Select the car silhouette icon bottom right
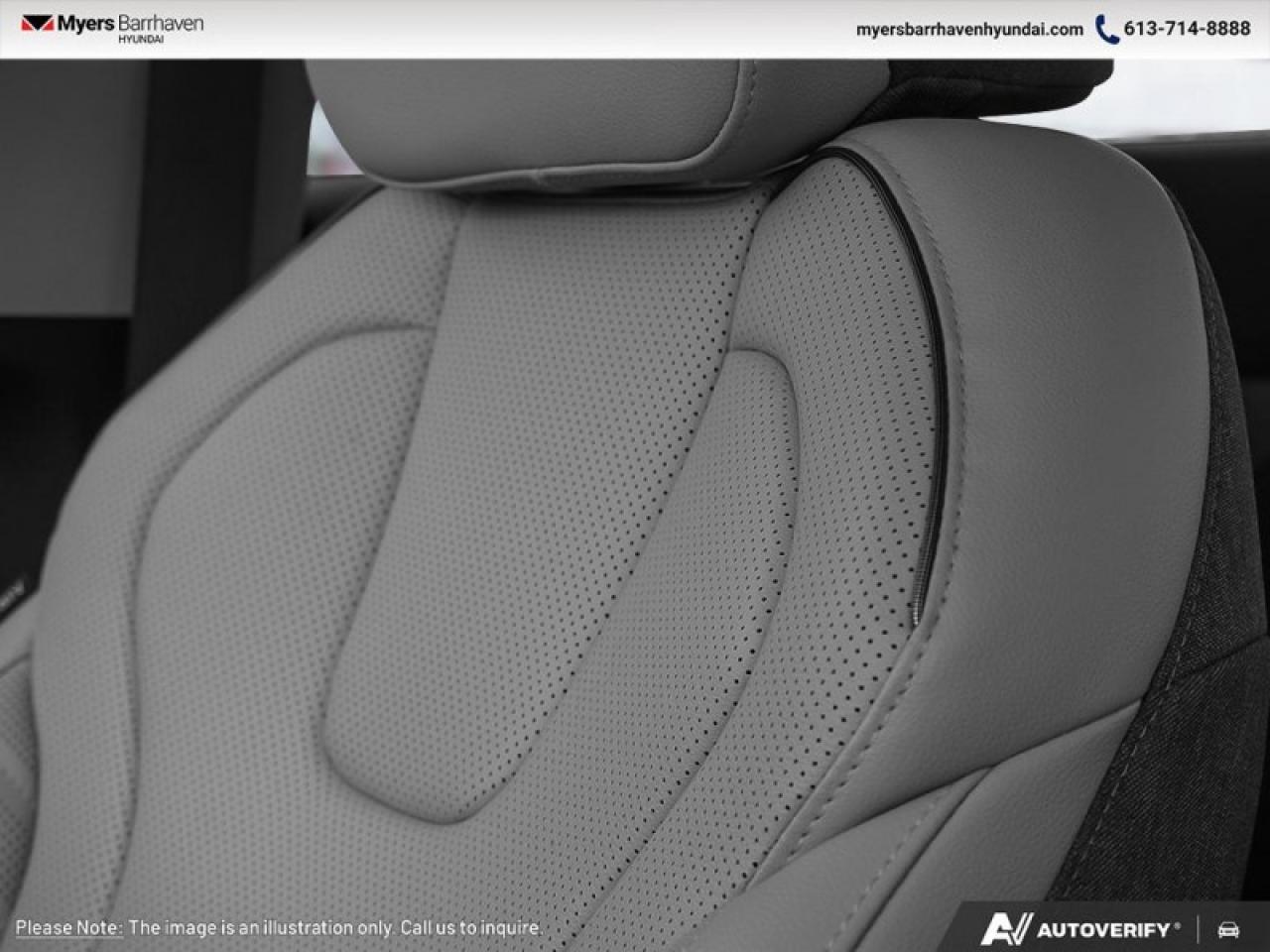Viewport: 1270px width, 952px height. pos(1227,930)
